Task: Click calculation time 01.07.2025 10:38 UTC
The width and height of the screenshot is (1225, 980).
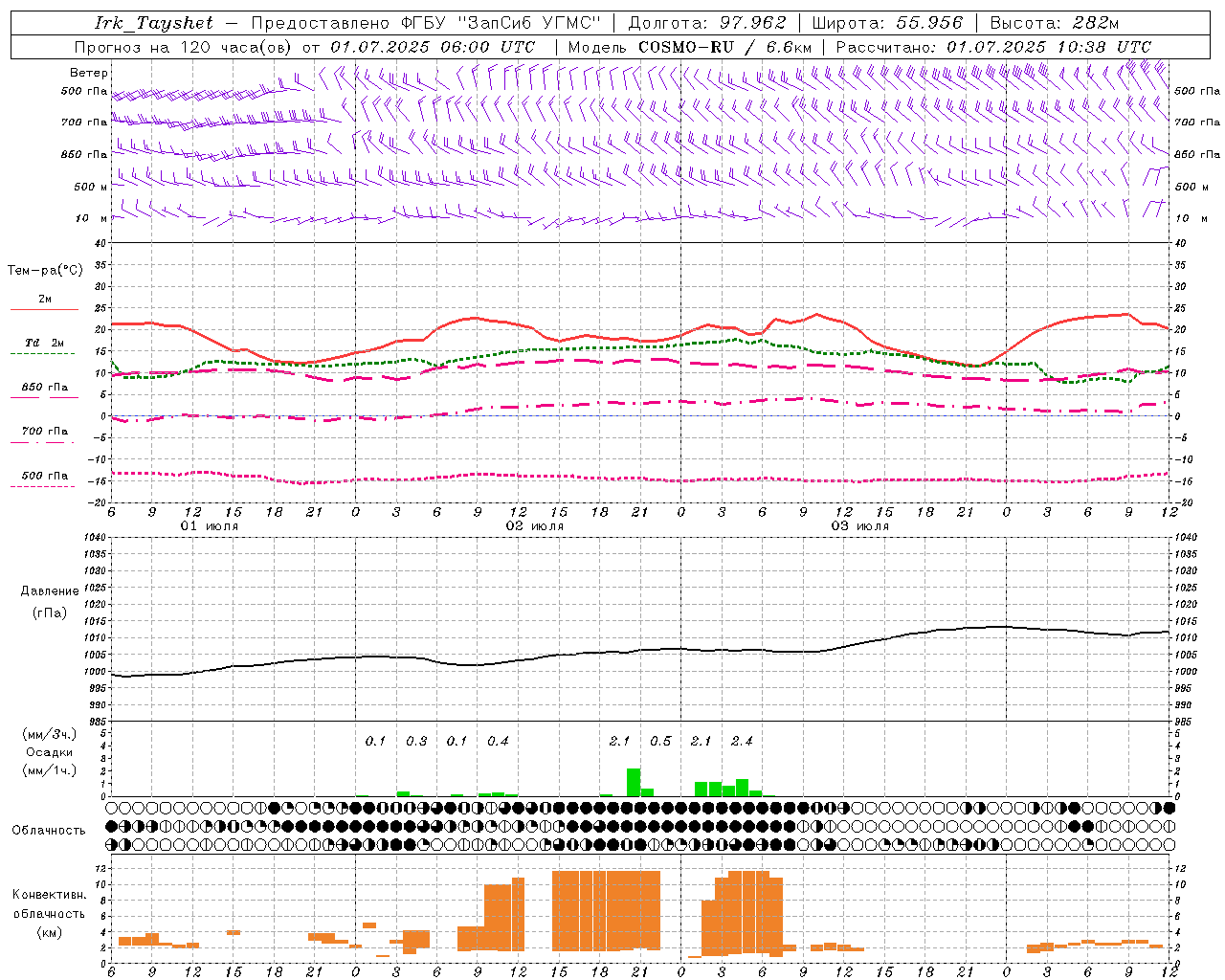Action: 1049,47
